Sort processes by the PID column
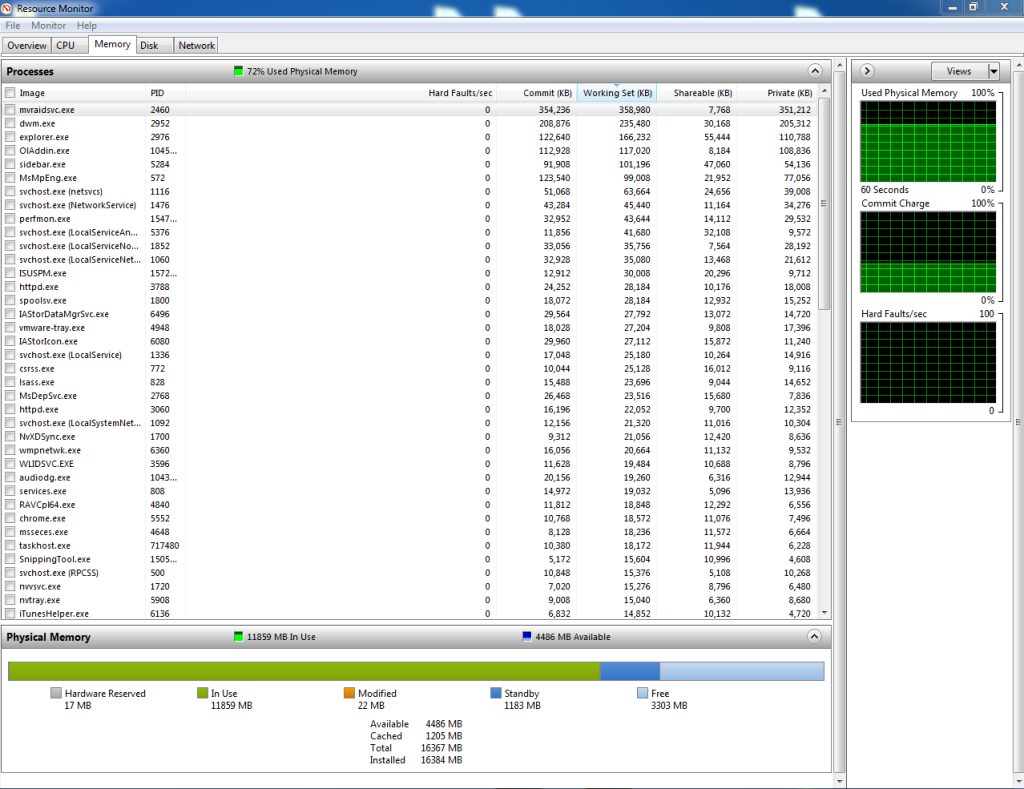 tap(155, 92)
